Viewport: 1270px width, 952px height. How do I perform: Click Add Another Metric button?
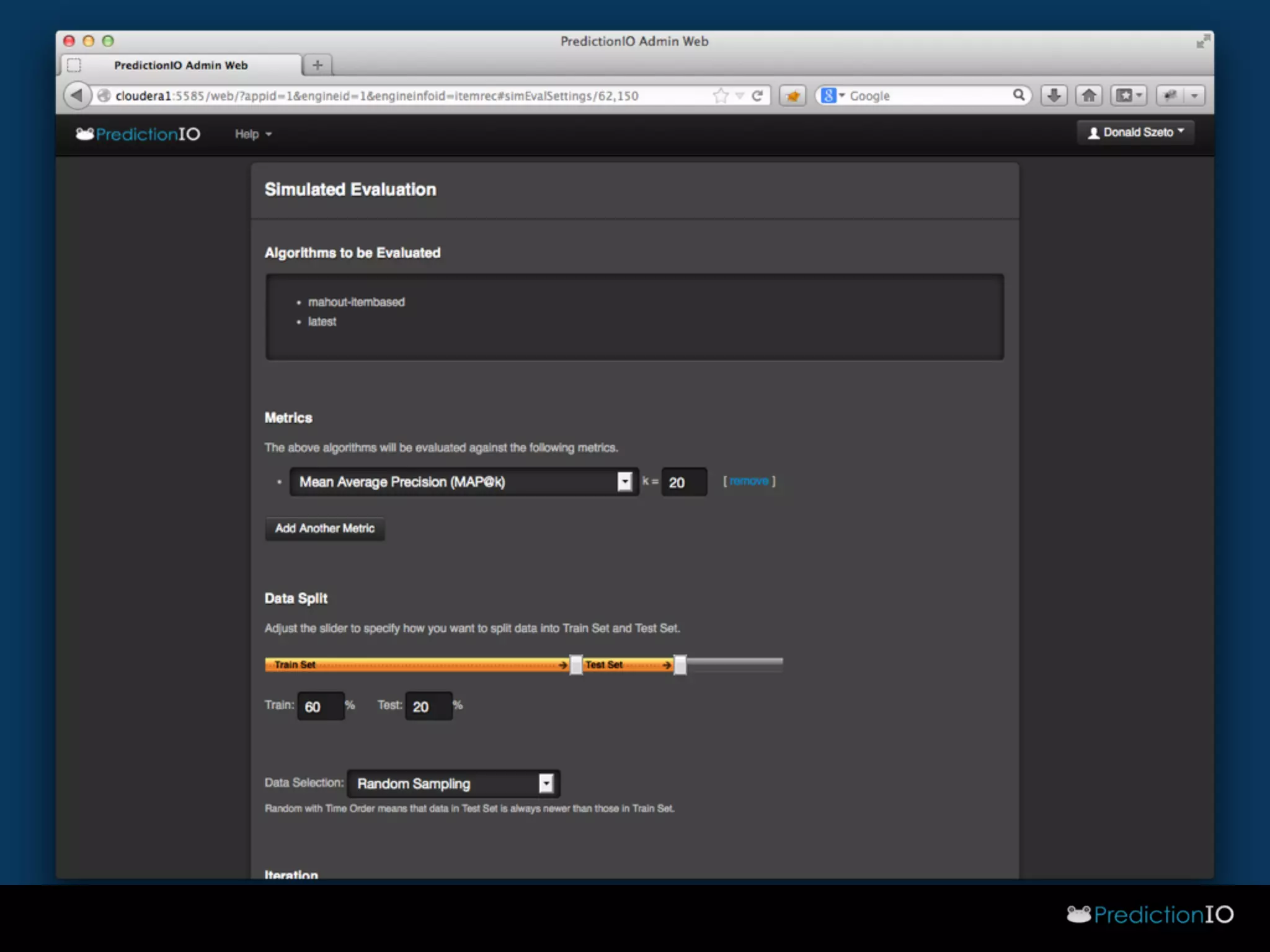pyautogui.click(x=325, y=528)
